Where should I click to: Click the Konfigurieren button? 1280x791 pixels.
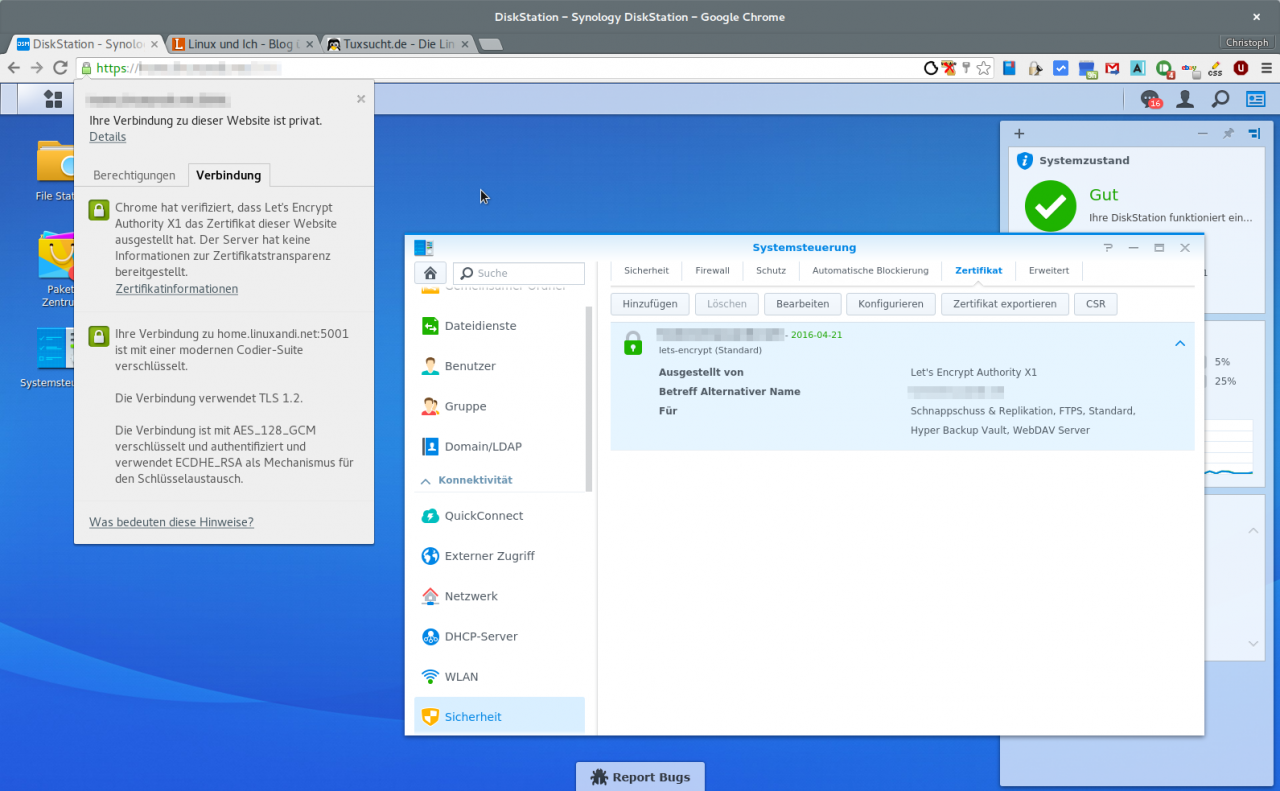click(x=891, y=304)
